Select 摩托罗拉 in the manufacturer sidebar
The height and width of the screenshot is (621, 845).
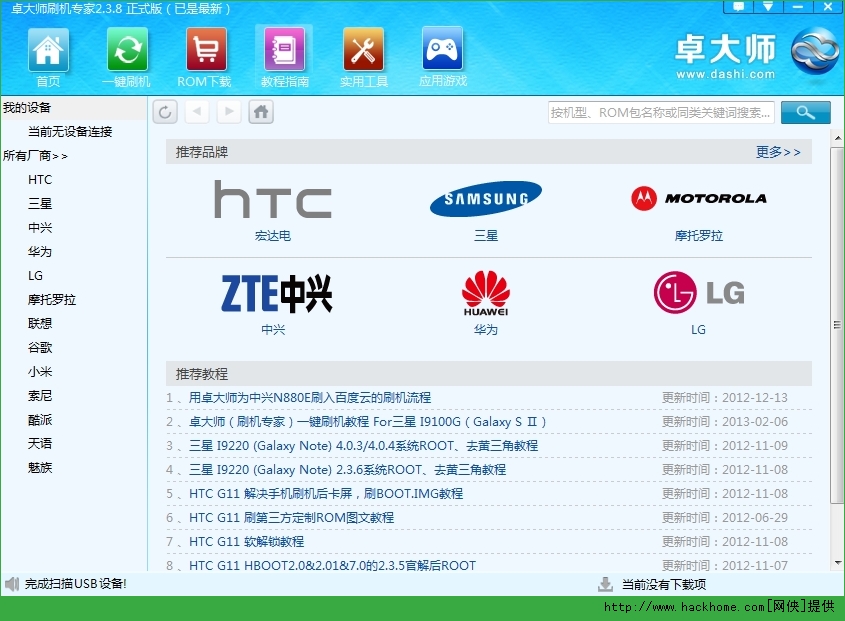[52, 300]
